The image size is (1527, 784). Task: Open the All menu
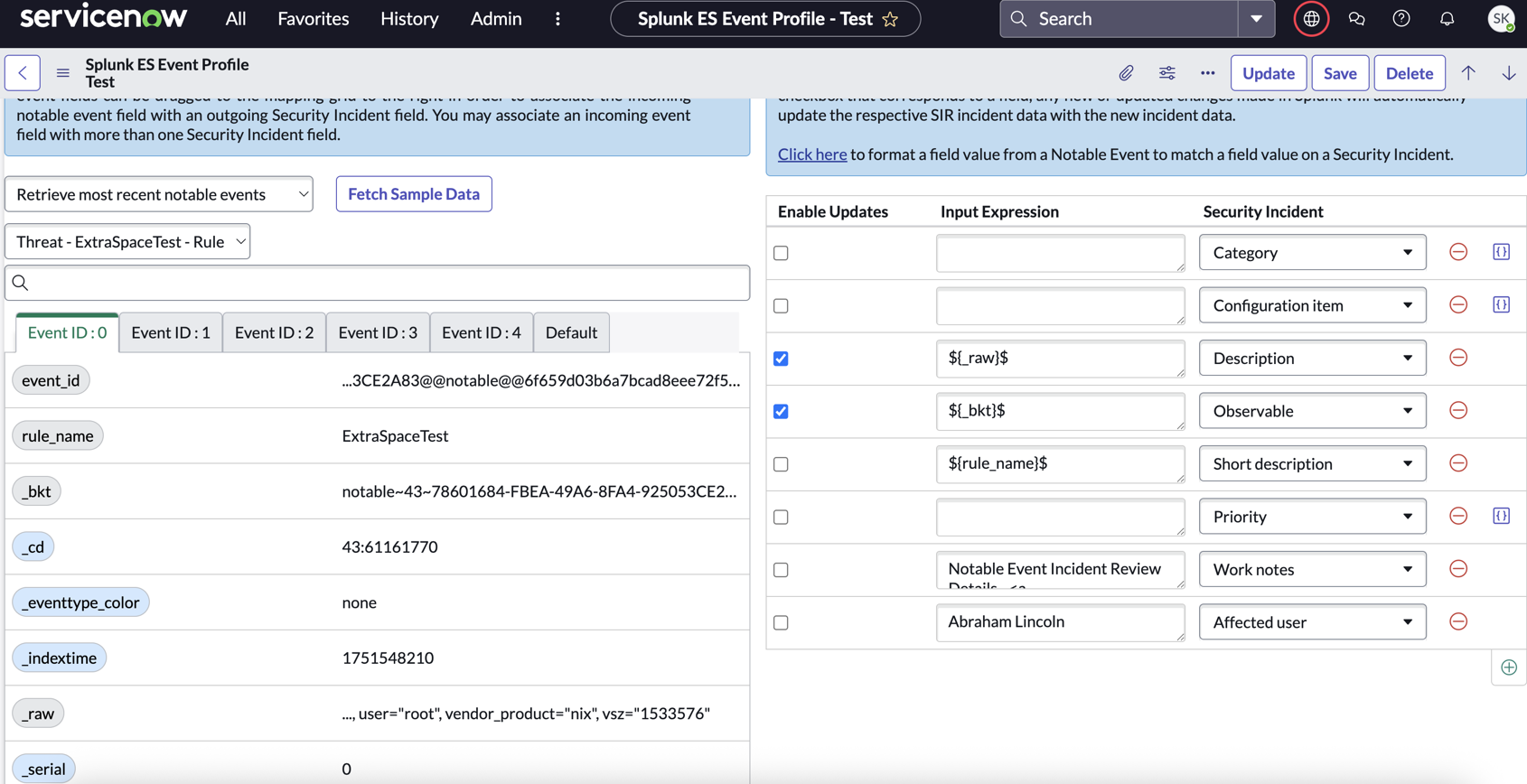point(236,19)
